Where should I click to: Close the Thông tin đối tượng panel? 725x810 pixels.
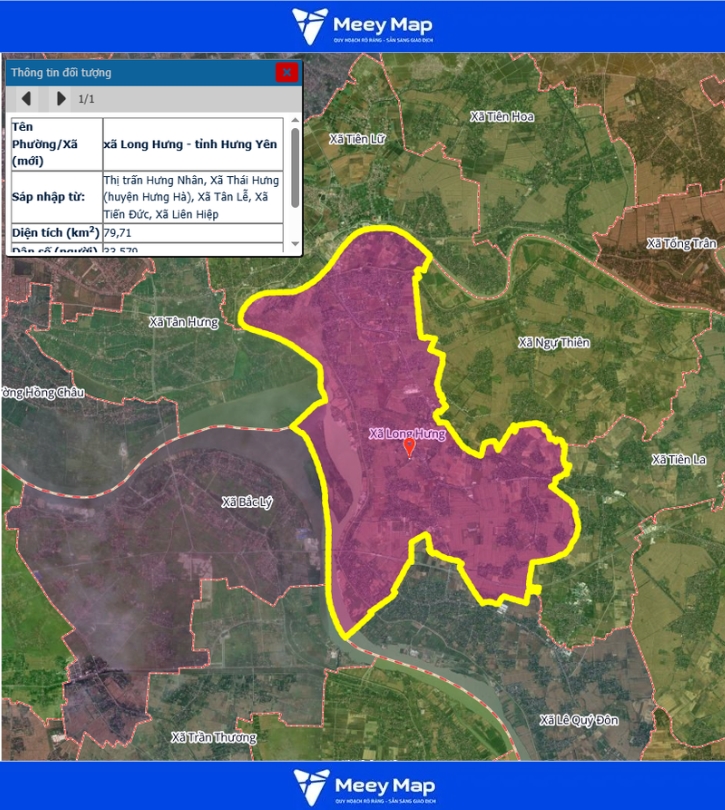pos(287,72)
